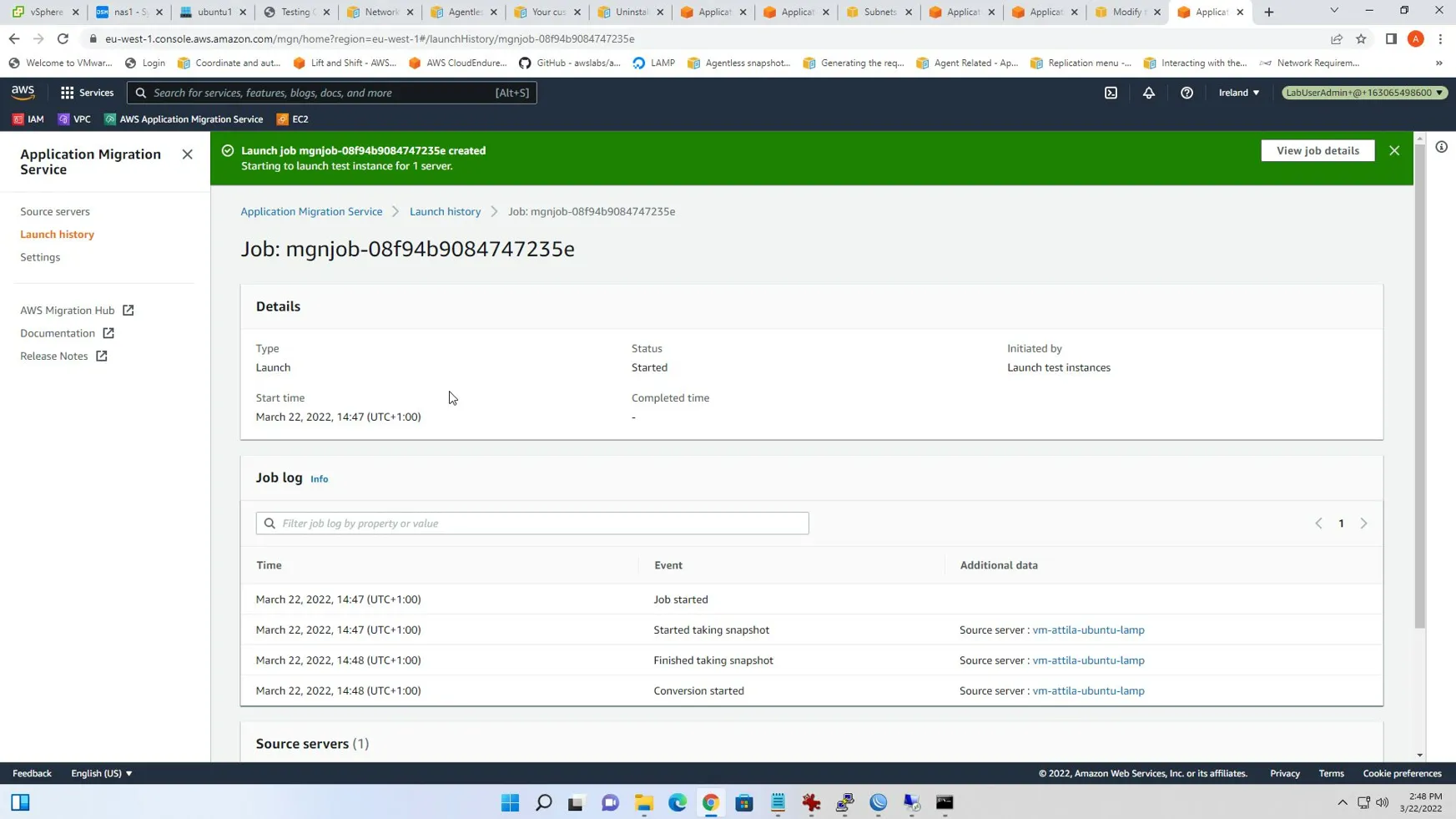The width and height of the screenshot is (1456, 819).
Task: Open the Application Migration Service breadcrumb
Action: 311,211
